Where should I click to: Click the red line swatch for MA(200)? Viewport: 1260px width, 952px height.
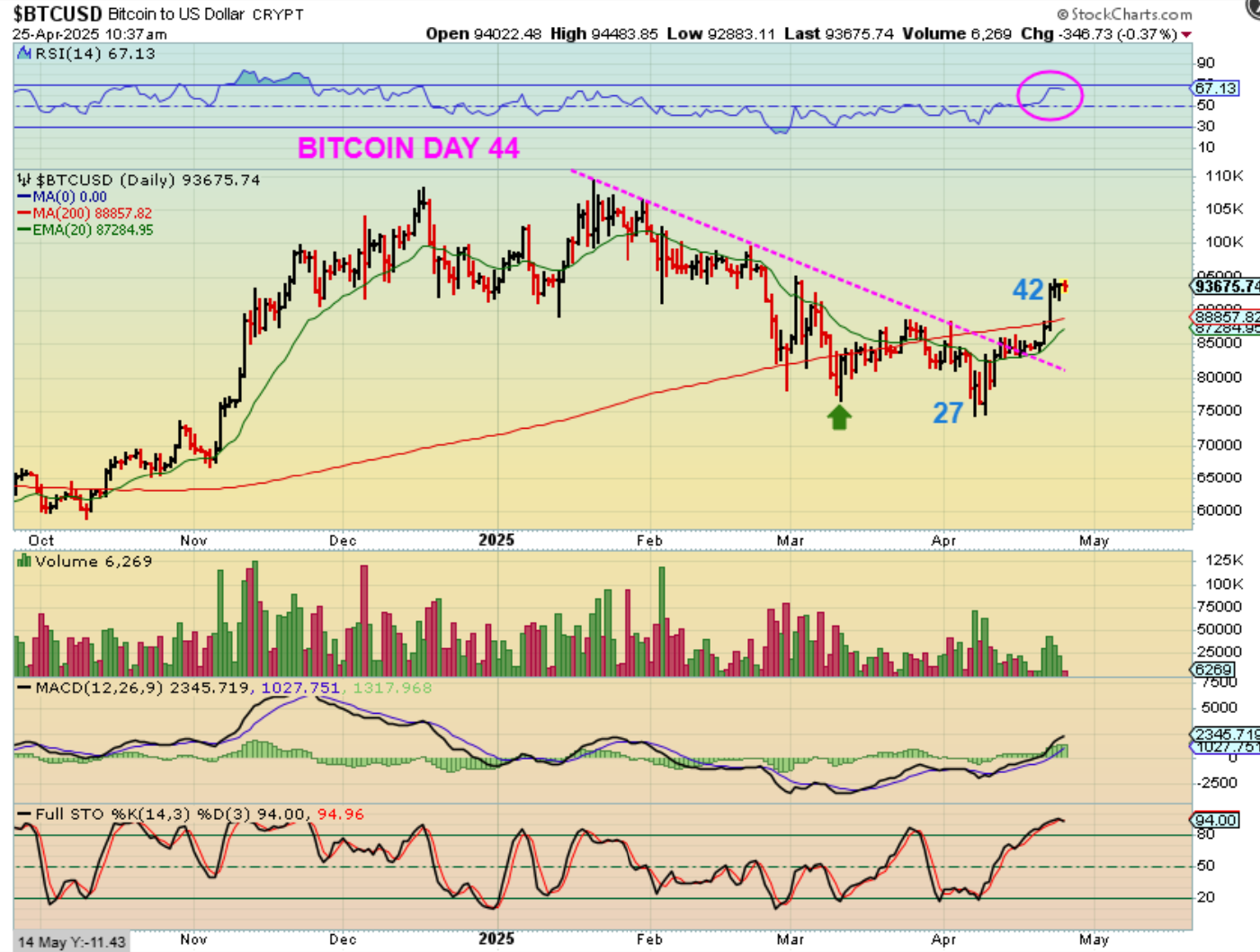coord(24,213)
